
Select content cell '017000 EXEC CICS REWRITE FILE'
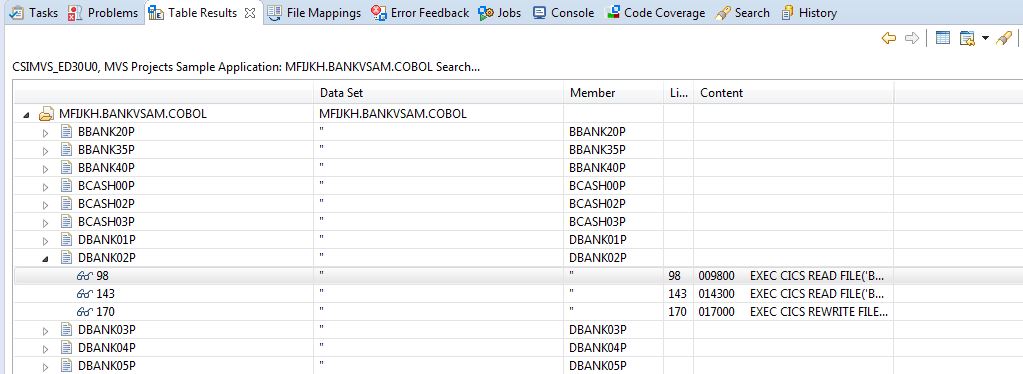coord(793,312)
